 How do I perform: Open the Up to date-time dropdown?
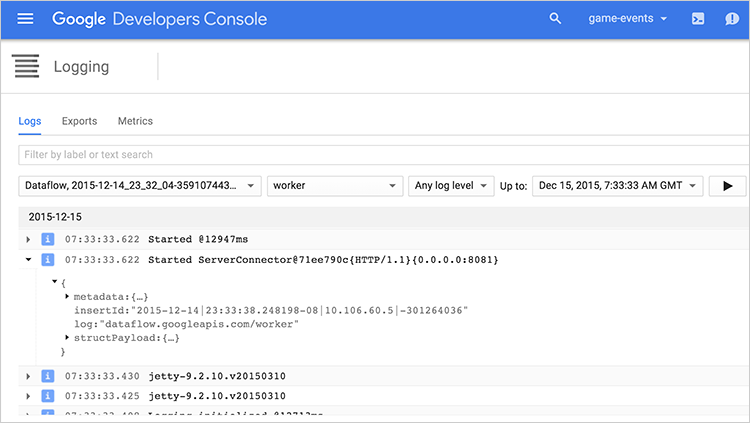click(x=618, y=186)
